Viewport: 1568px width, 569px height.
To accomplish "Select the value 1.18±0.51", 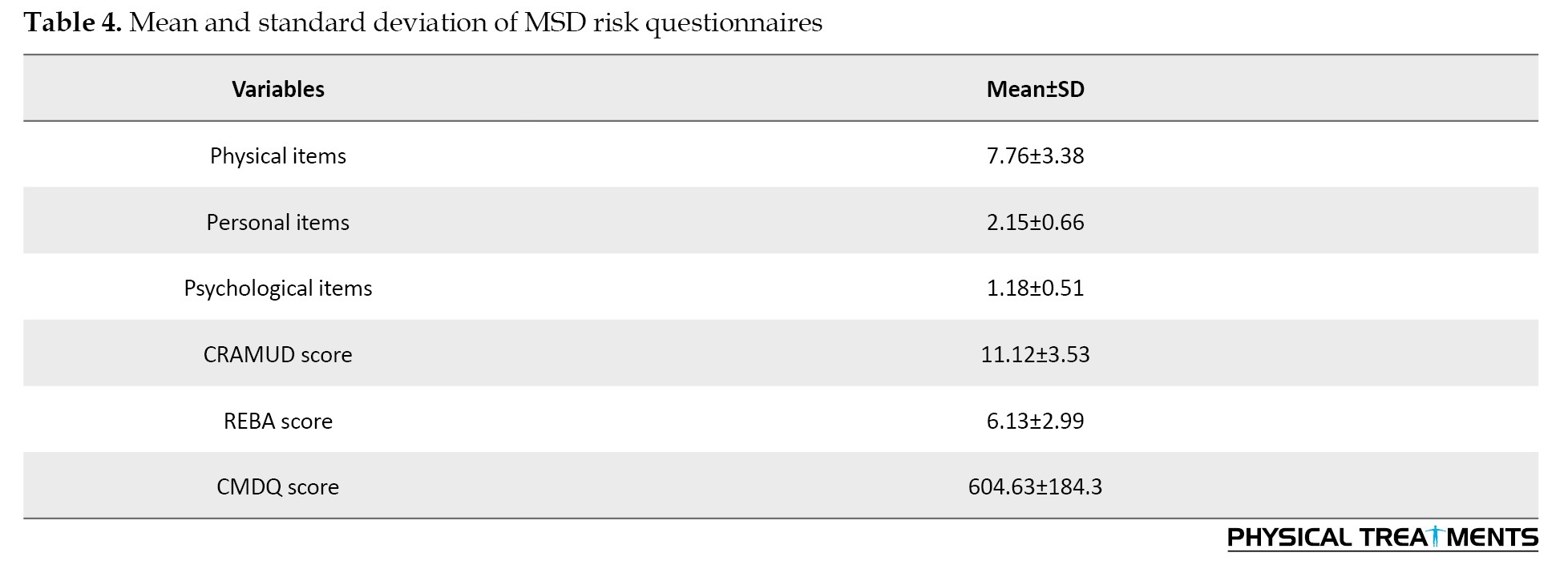I will coord(1035,289).
